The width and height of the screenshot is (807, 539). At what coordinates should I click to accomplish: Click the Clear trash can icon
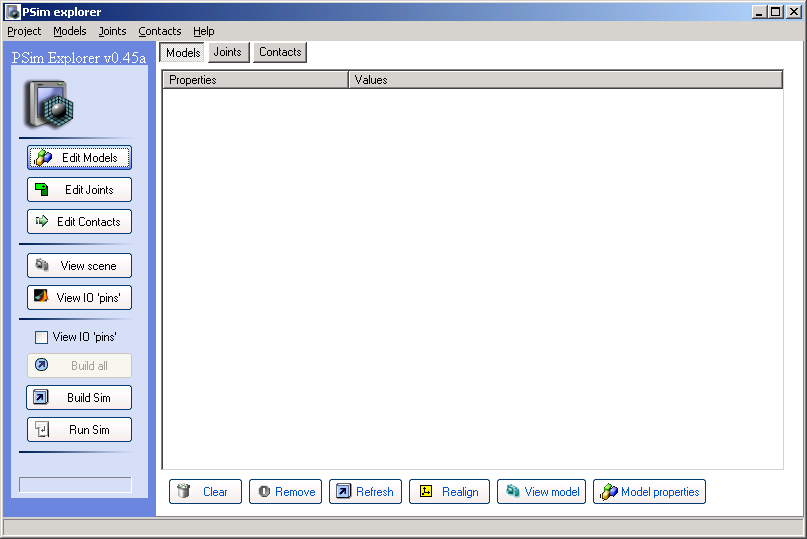184,492
